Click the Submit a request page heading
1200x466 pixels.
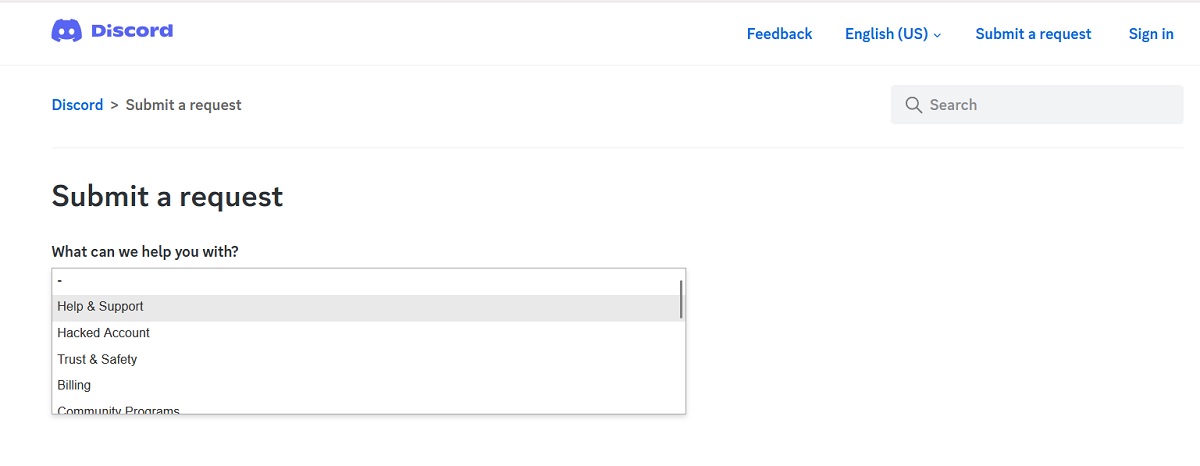tap(167, 196)
